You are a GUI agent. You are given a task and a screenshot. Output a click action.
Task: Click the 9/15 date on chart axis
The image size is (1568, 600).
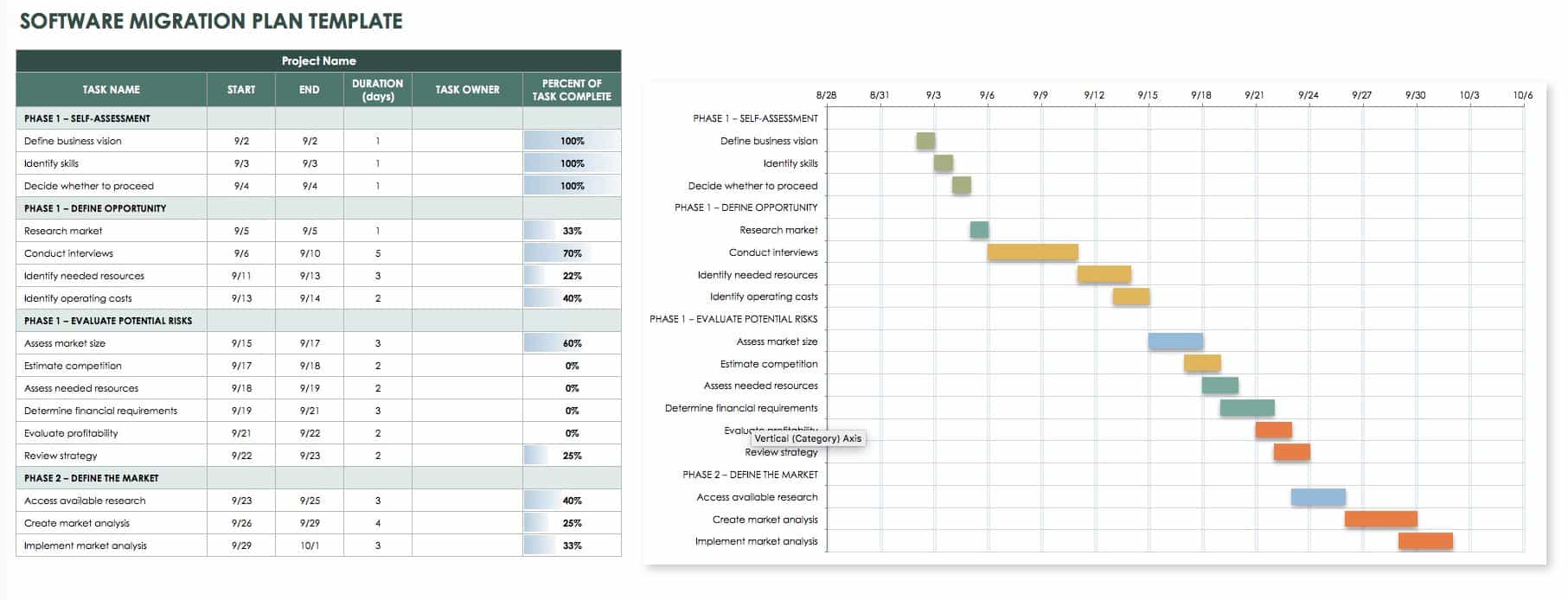[1147, 95]
